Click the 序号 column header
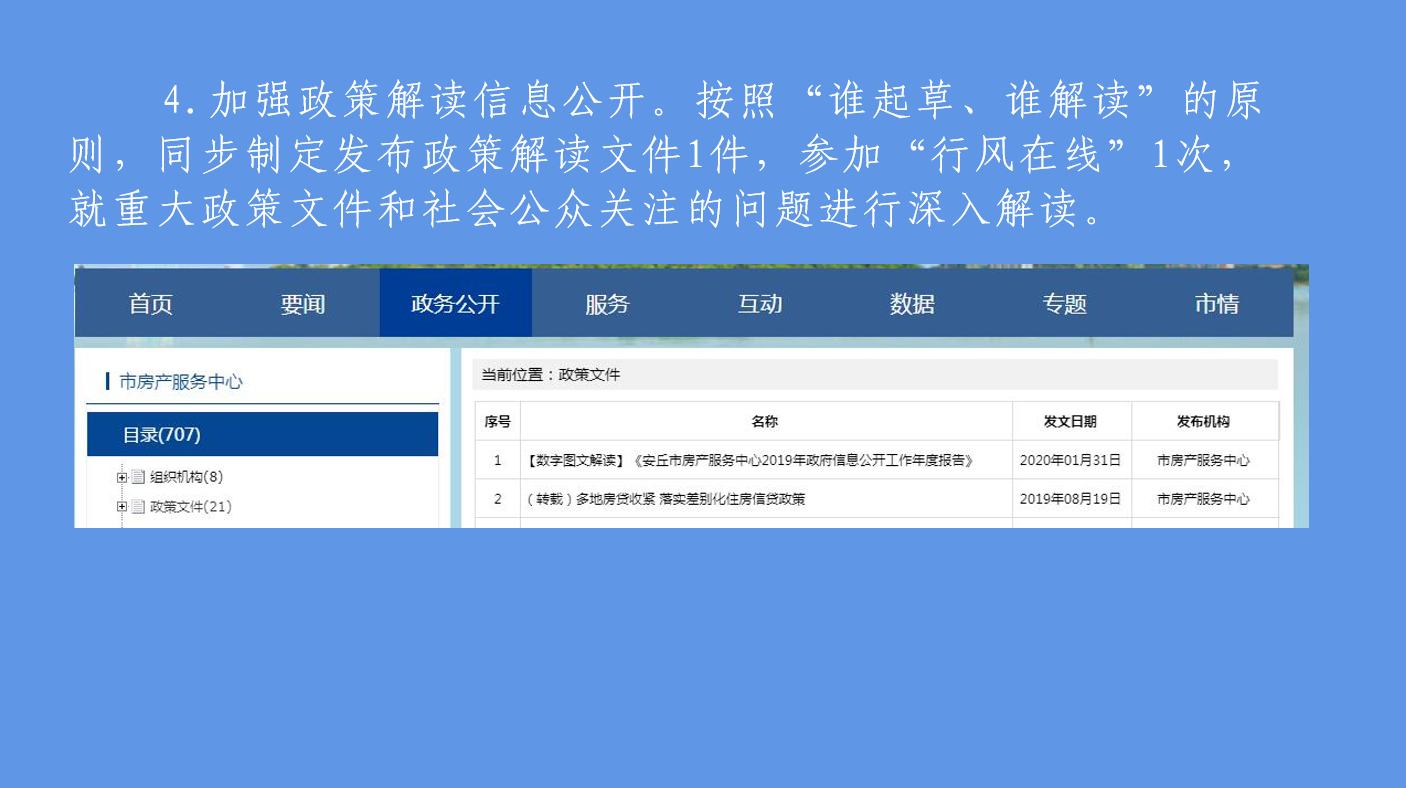The height and width of the screenshot is (788, 1406). click(x=497, y=421)
